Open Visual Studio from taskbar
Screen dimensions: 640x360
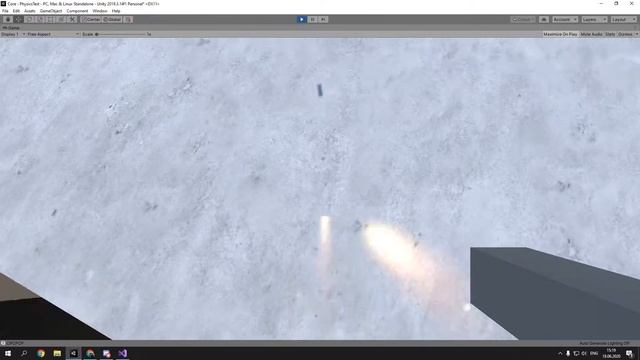(x=123, y=353)
